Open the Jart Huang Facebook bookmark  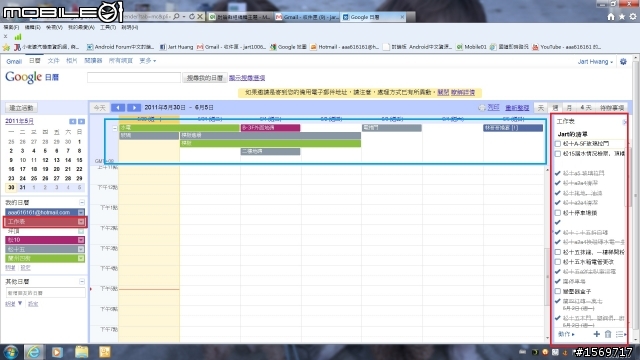(176, 47)
